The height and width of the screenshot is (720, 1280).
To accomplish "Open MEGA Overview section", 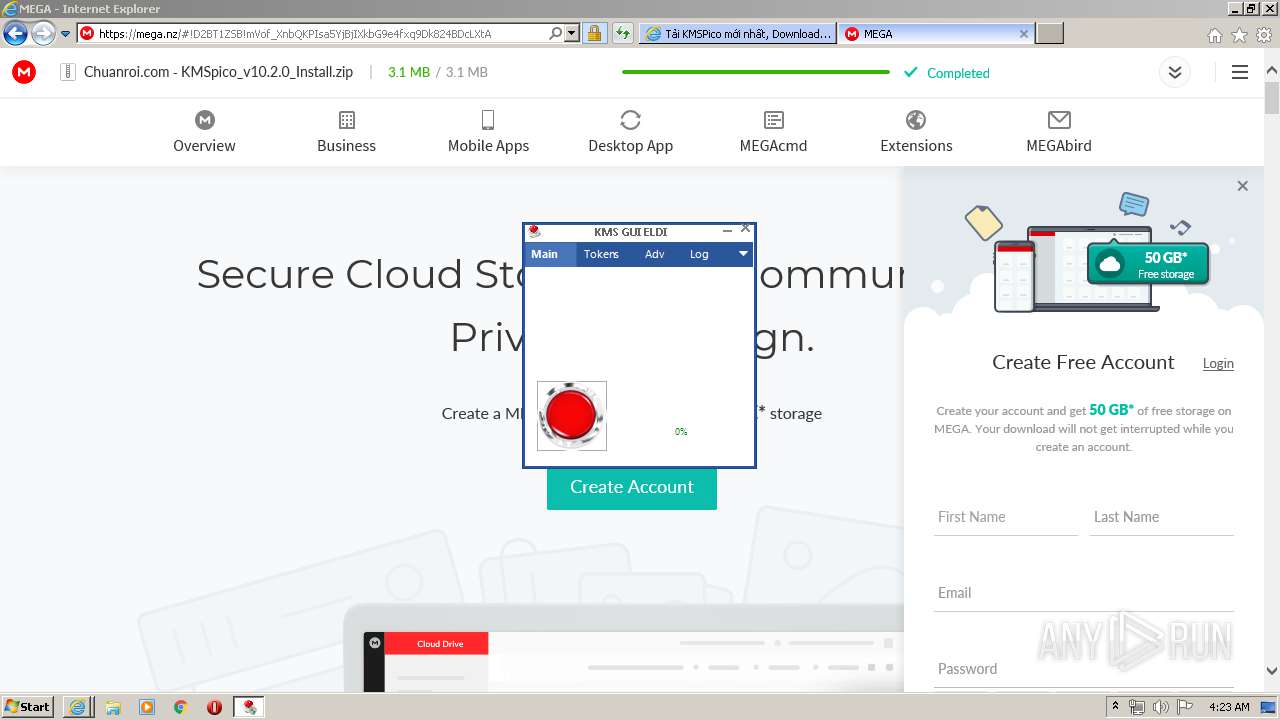I will pos(204,132).
